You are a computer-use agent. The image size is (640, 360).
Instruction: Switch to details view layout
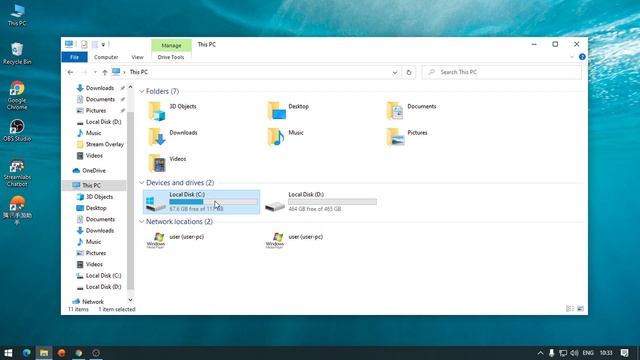[x=570, y=309]
